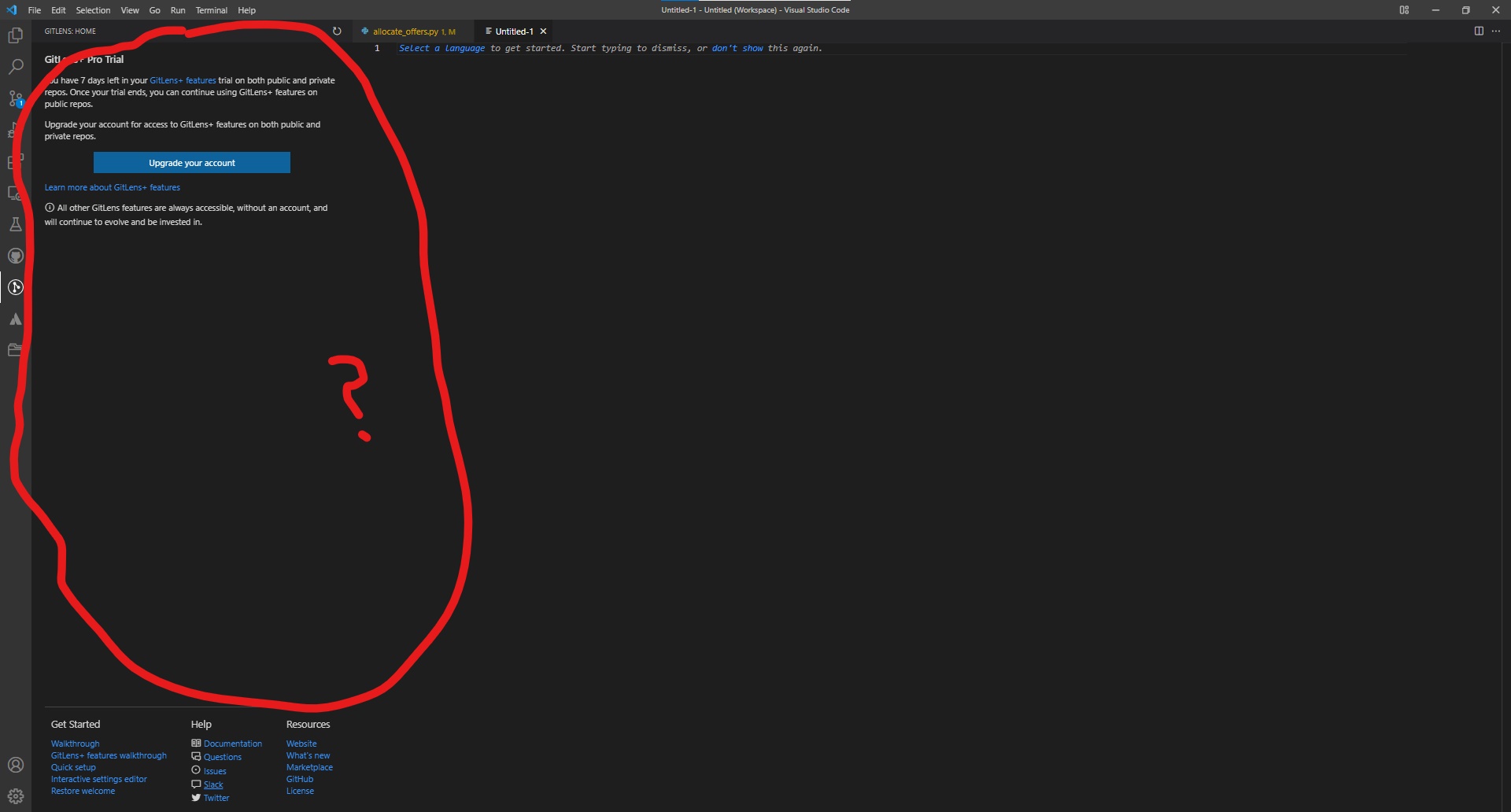Viewport: 1511px width, 812px height.
Task: Open the folder-shaped project view icon
Action: [x=16, y=350]
